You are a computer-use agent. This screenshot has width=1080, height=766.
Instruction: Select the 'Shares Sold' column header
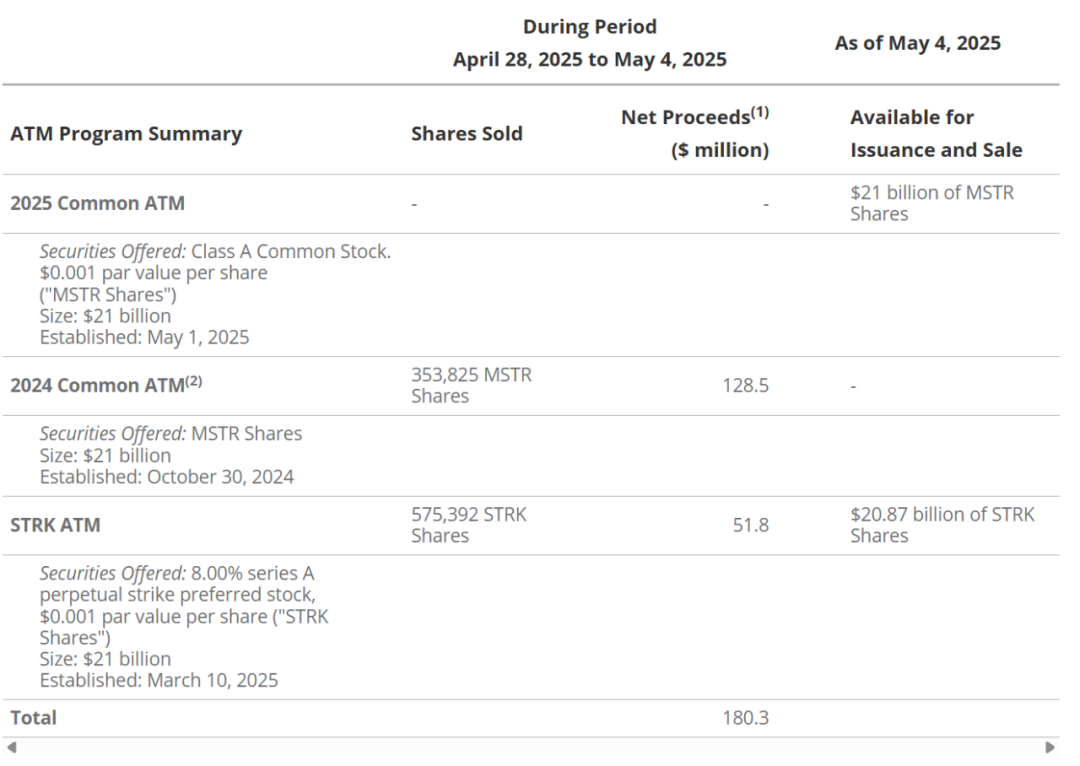[467, 134]
